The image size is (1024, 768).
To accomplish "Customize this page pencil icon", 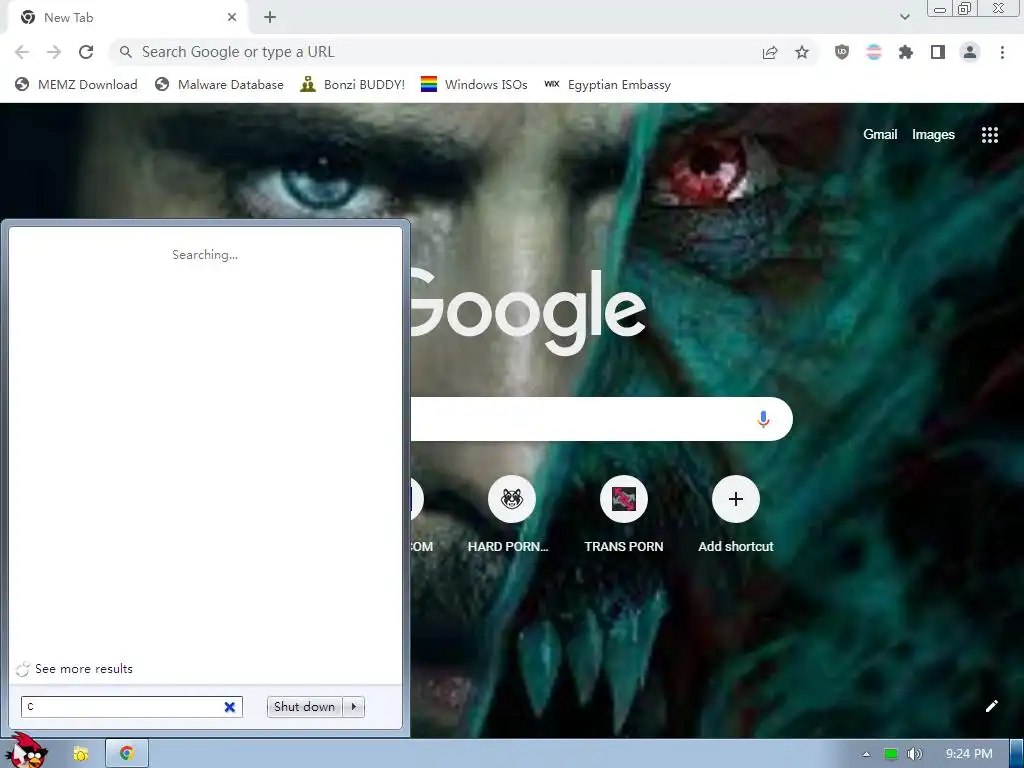I will (991, 706).
